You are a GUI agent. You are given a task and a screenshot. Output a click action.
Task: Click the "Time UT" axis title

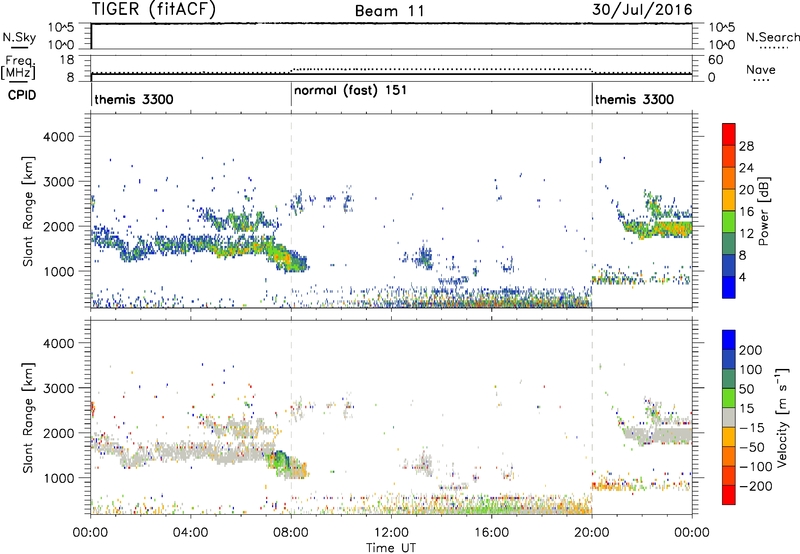[x=391, y=548]
